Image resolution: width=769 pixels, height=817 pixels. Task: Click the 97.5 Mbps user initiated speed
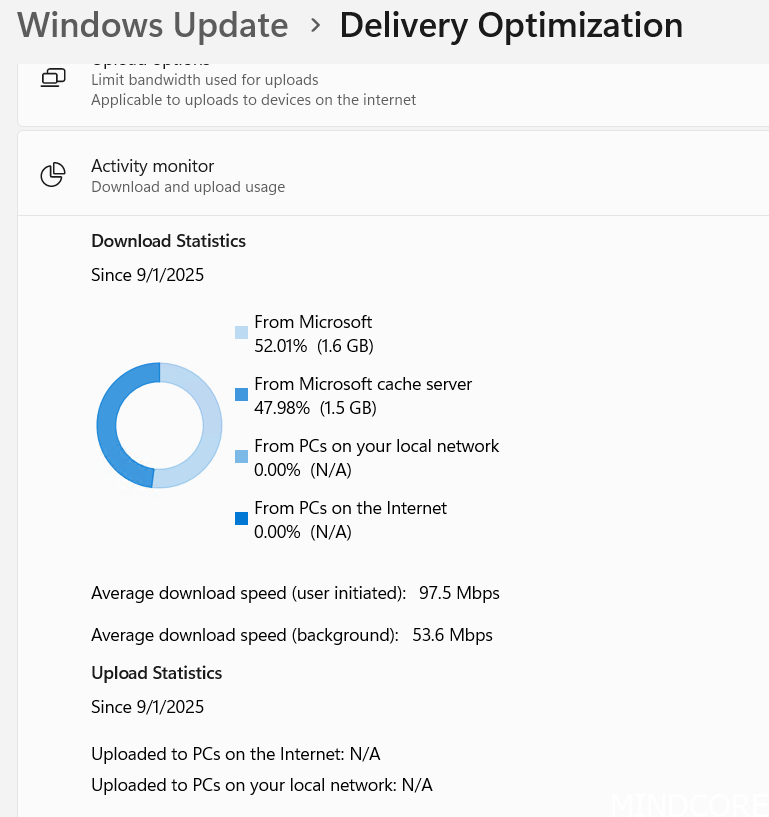459,593
